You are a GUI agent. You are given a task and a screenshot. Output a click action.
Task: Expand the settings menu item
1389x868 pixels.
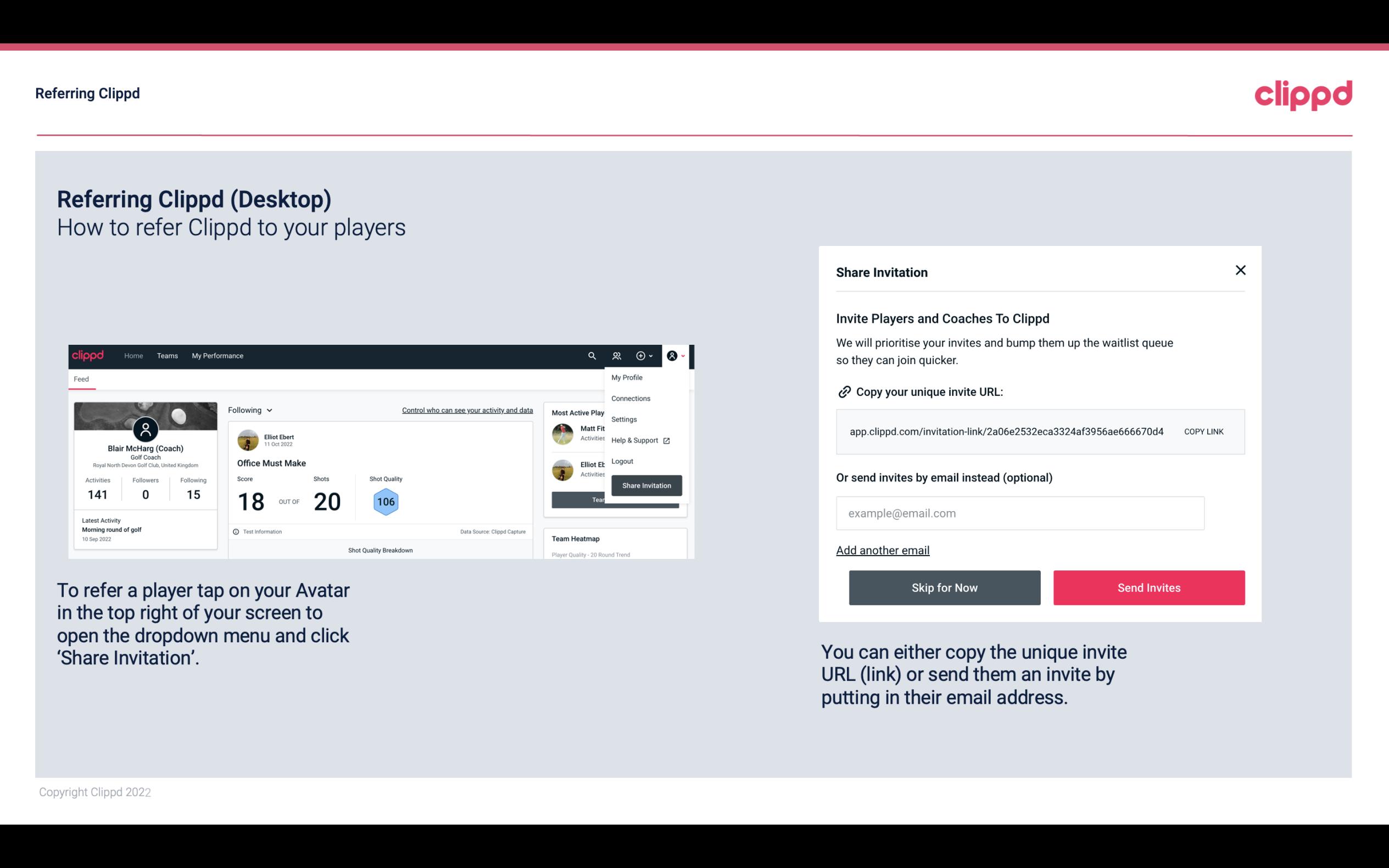[x=623, y=419]
